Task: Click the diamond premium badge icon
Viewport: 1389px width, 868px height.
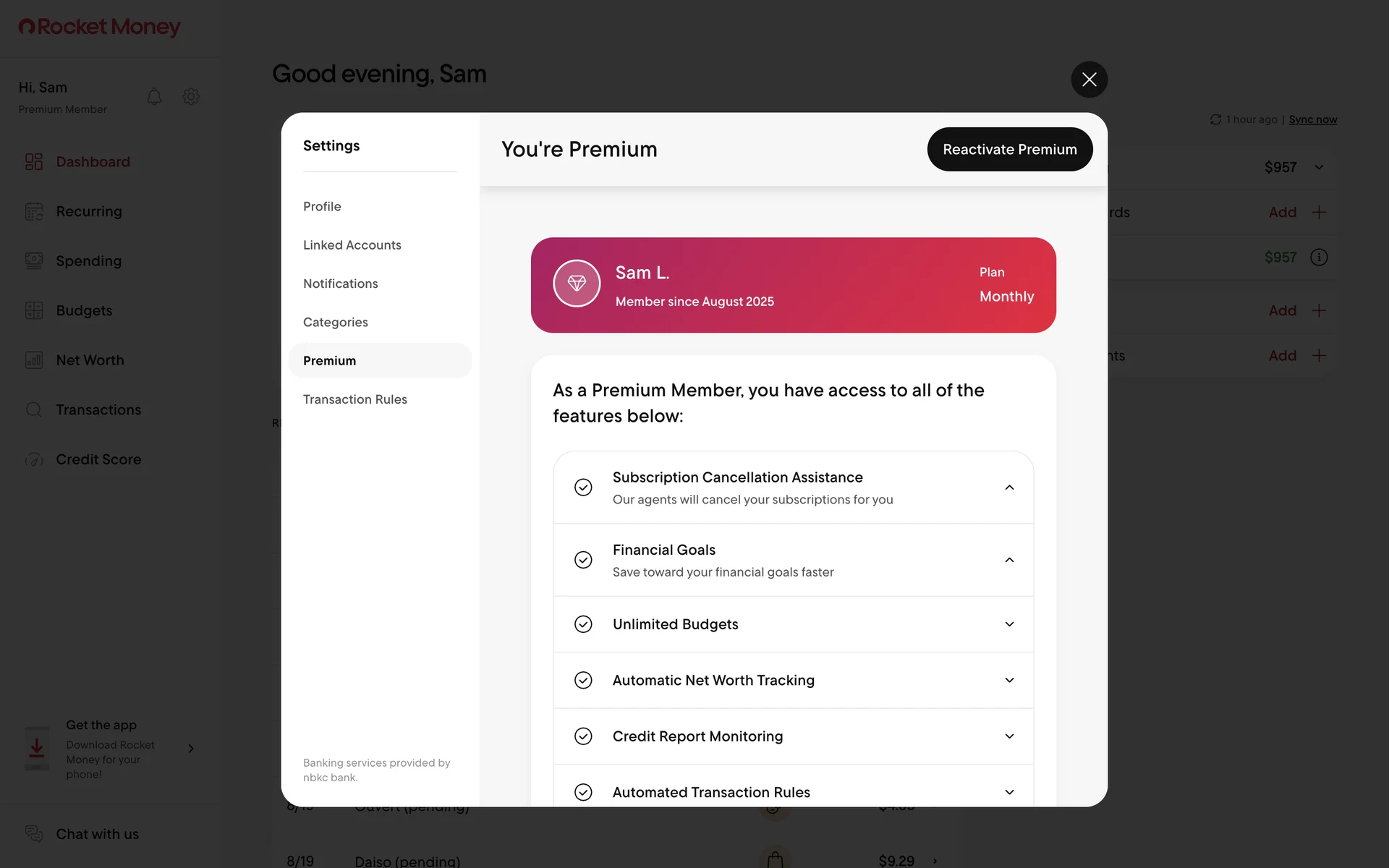Action: point(577,284)
